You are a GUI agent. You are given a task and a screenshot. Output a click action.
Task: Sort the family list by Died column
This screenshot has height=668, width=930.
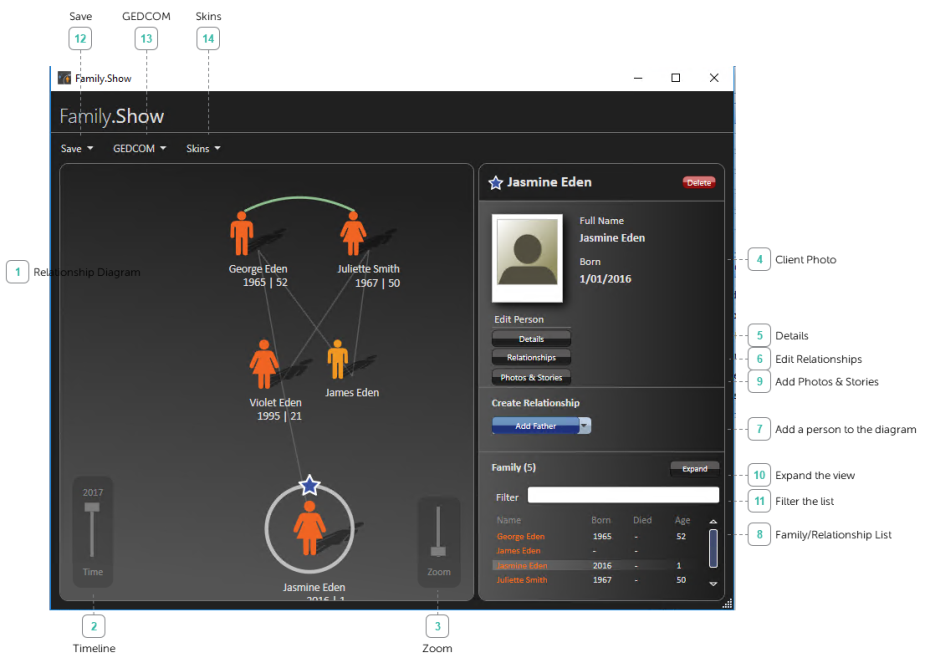pyautogui.click(x=642, y=520)
